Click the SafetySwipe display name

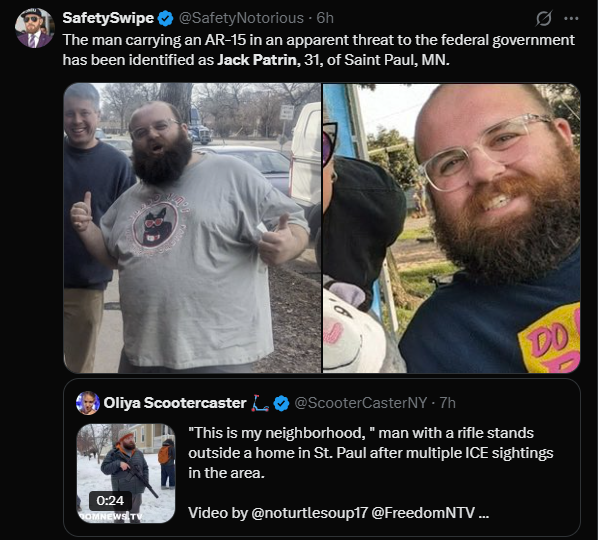click(108, 18)
